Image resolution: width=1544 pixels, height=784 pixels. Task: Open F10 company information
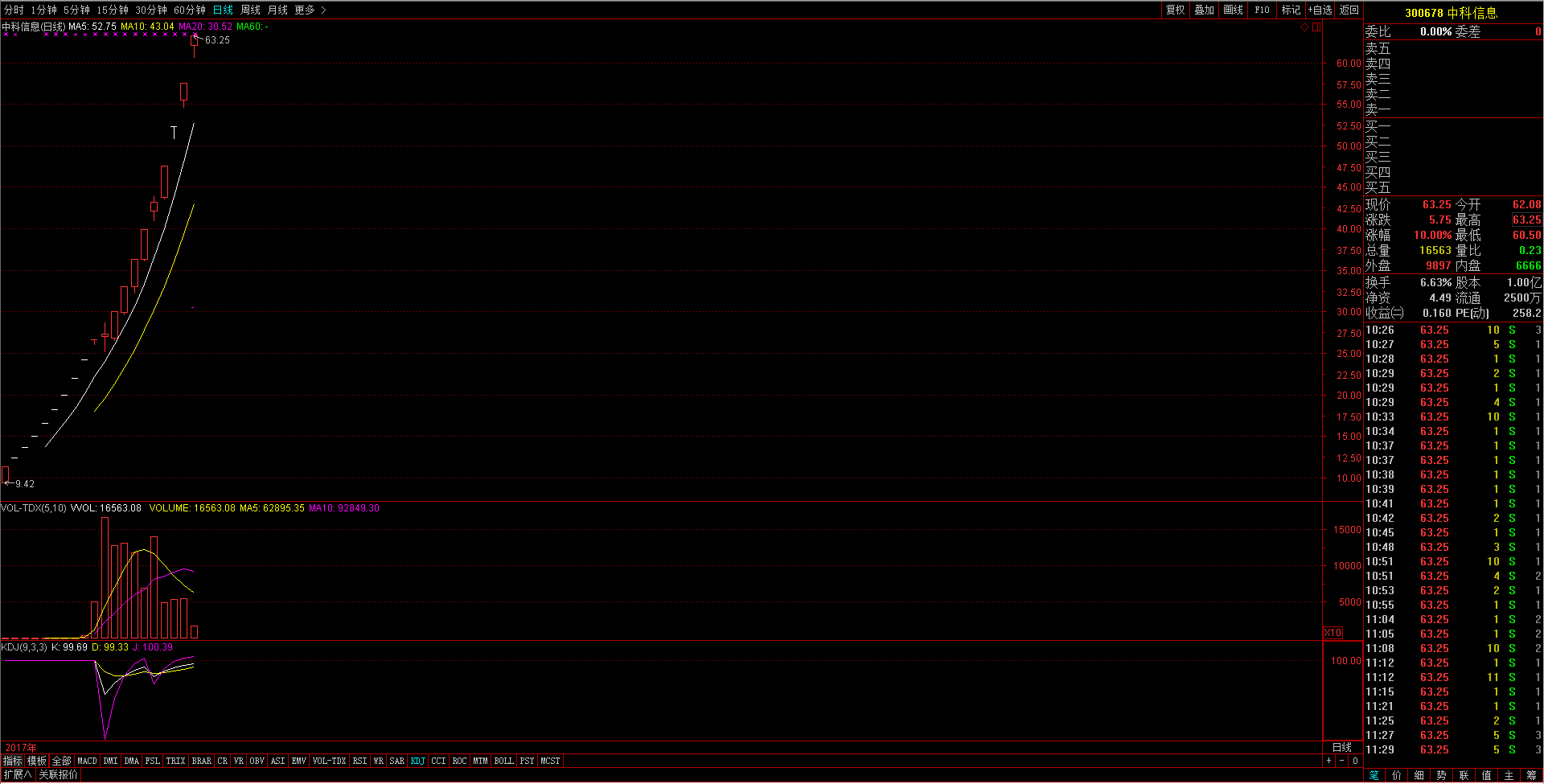1262,10
